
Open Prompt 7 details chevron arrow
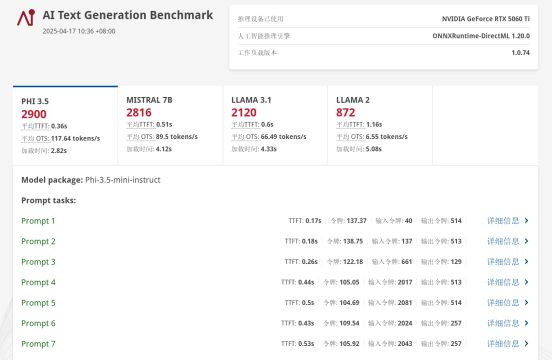point(527,343)
